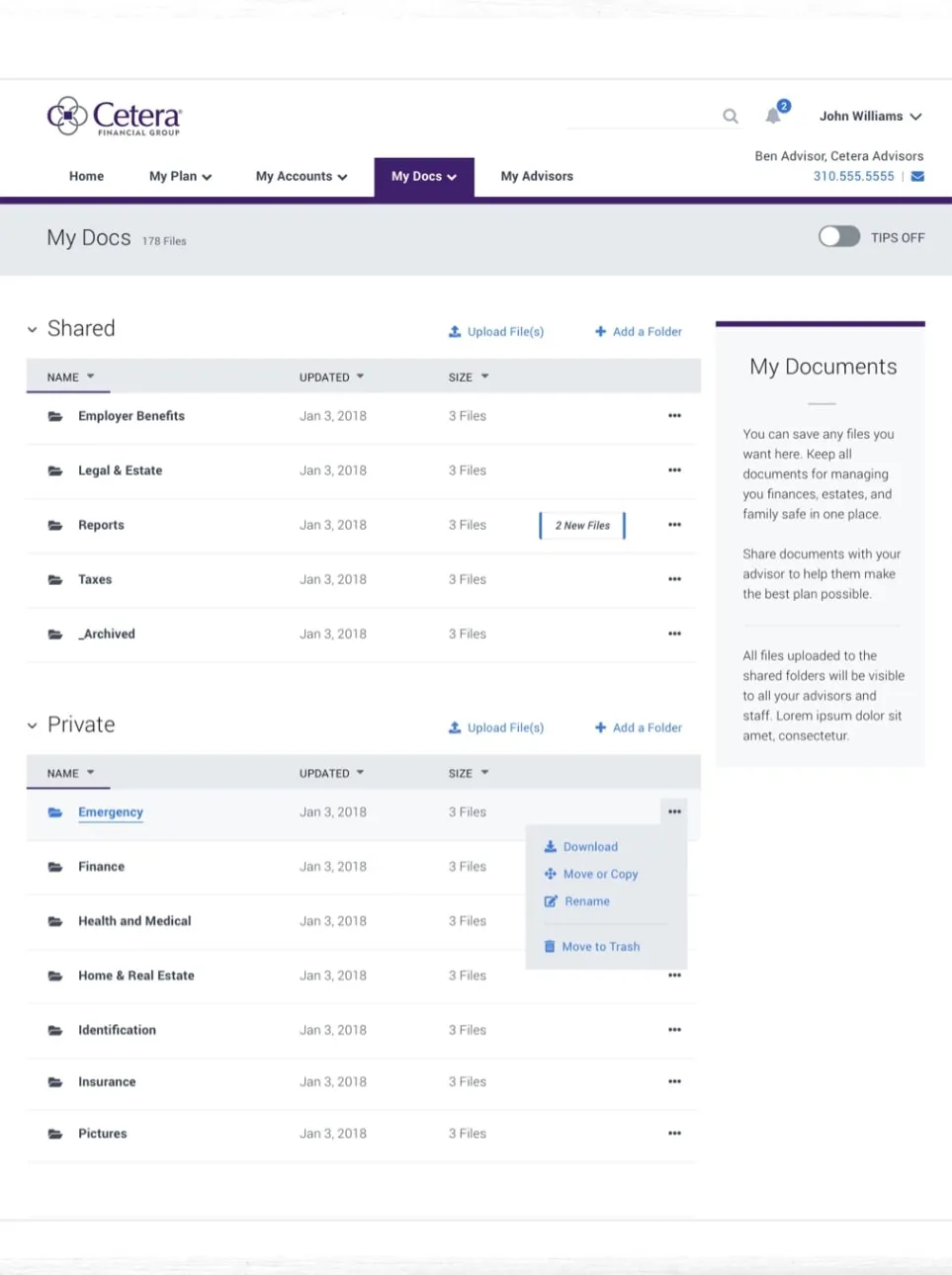Click the Legal & Estate folder icon
This screenshot has height=1275, width=952.
coord(55,470)
